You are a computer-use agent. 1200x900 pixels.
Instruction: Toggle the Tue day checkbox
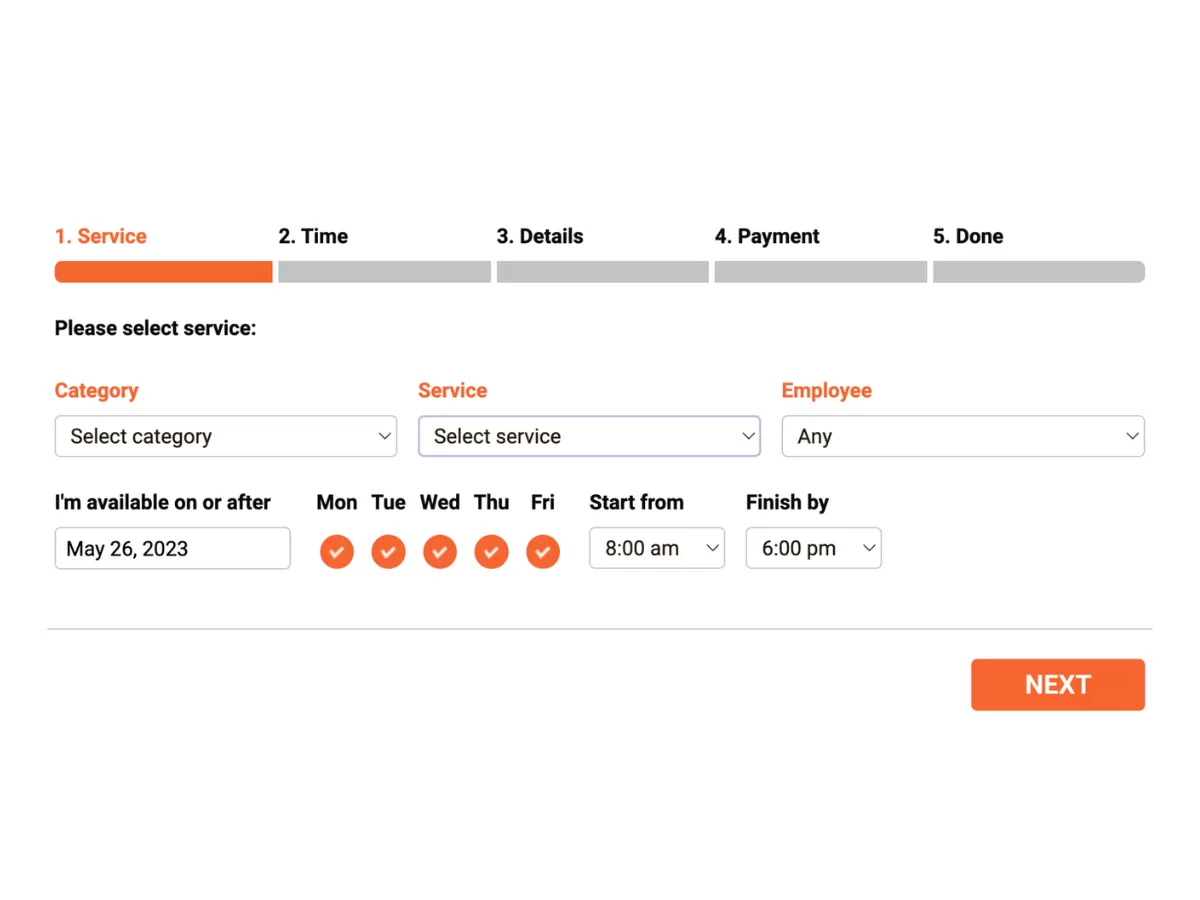[x=388, y=551]
